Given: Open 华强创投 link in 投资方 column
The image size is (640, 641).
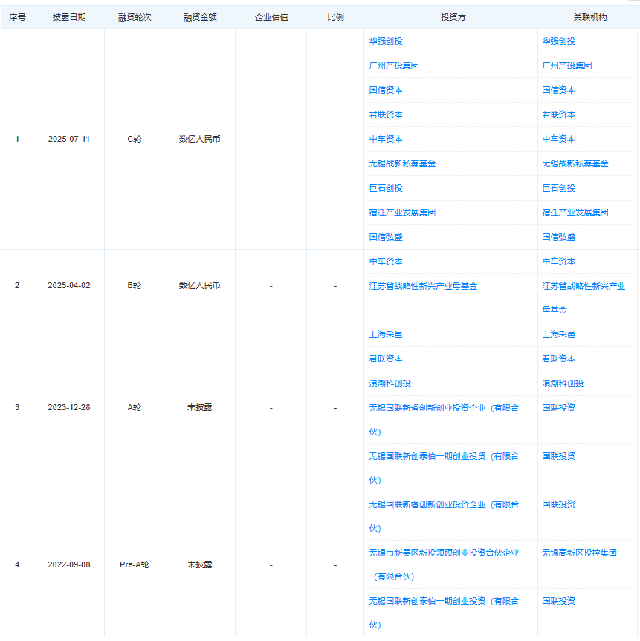Looking at the screenshot, I should [x=385, y=41].
